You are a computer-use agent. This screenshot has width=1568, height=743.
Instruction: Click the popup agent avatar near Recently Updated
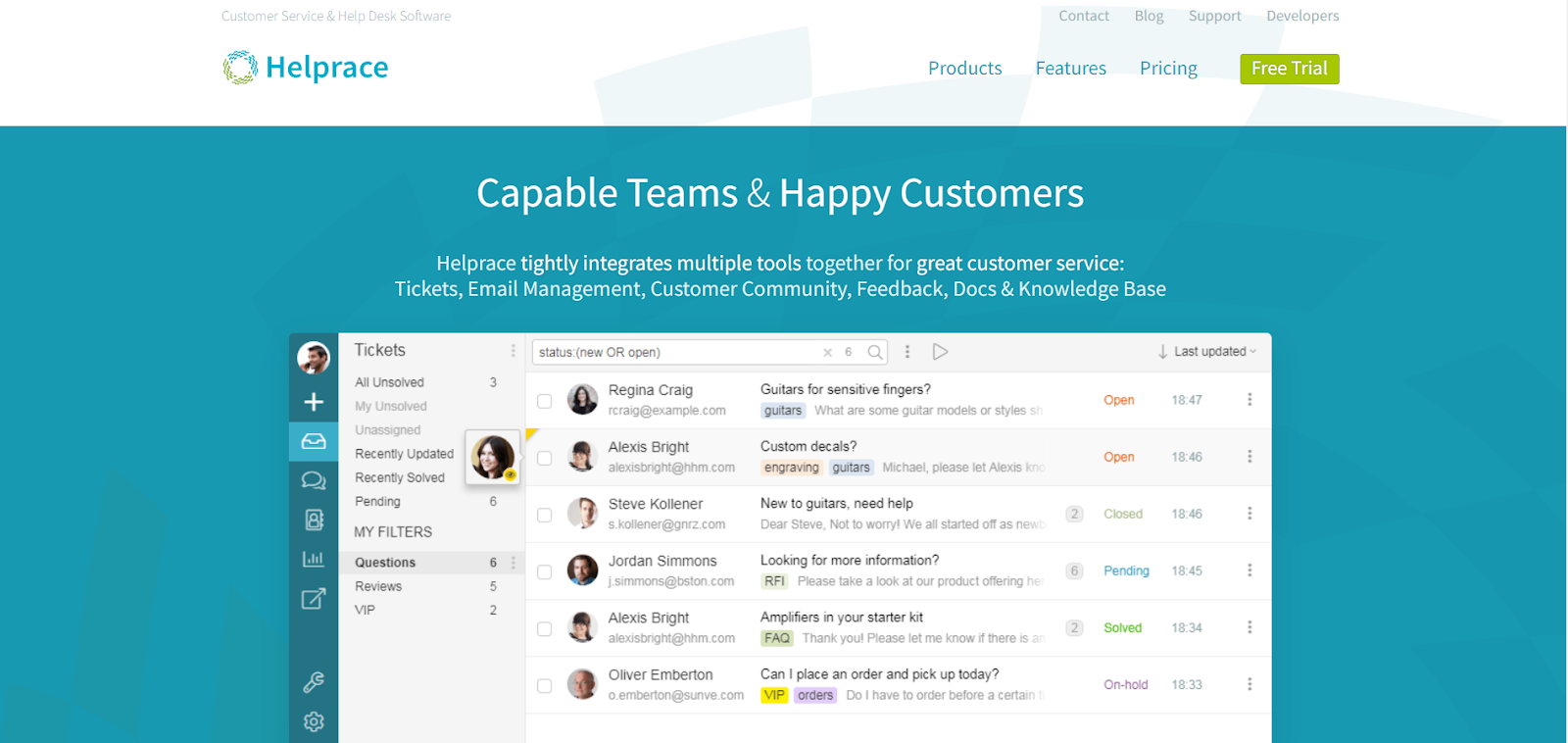tap(493, 457)
